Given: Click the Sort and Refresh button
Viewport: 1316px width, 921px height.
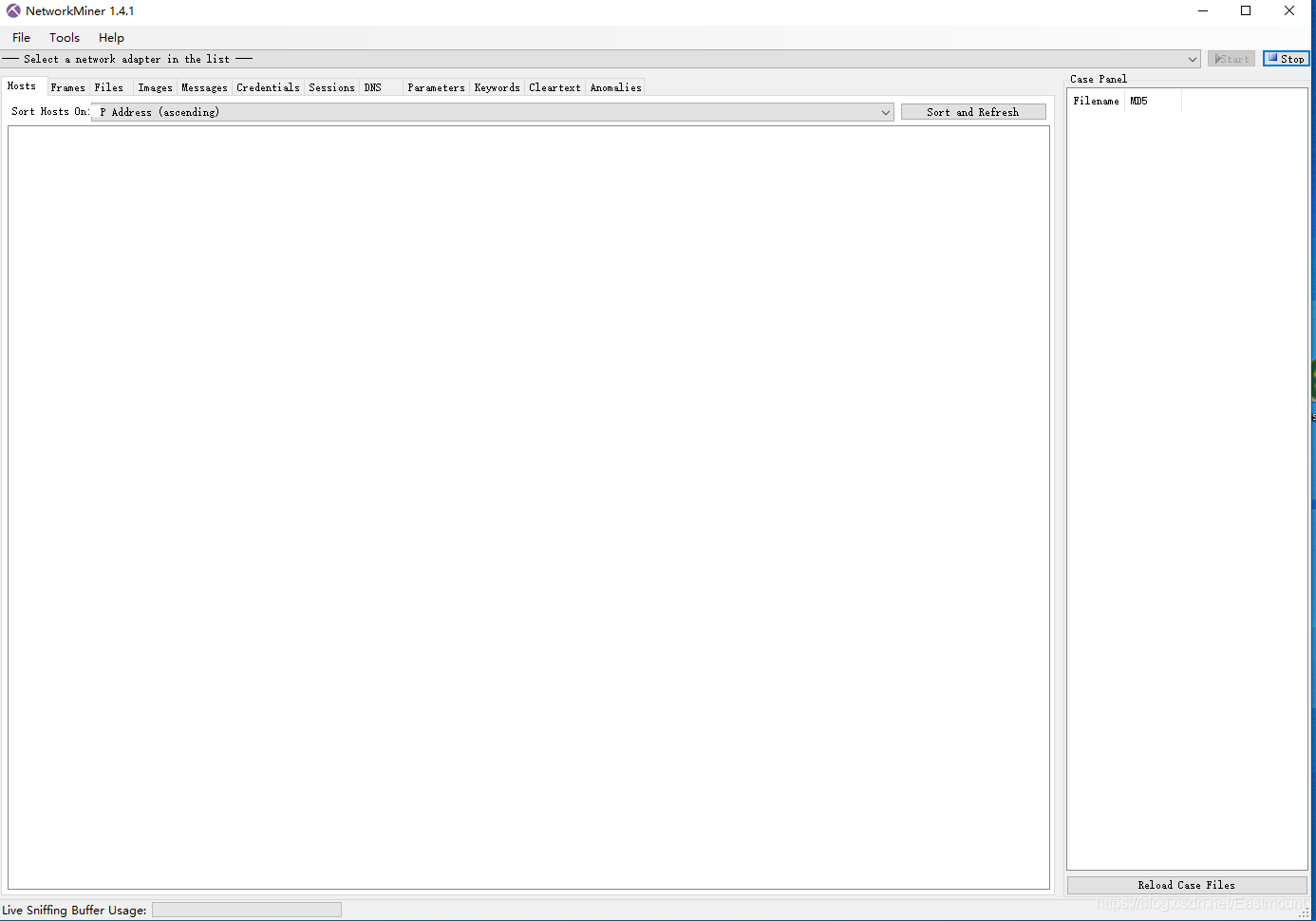Looking at the screenshot, I should (973, 112).
